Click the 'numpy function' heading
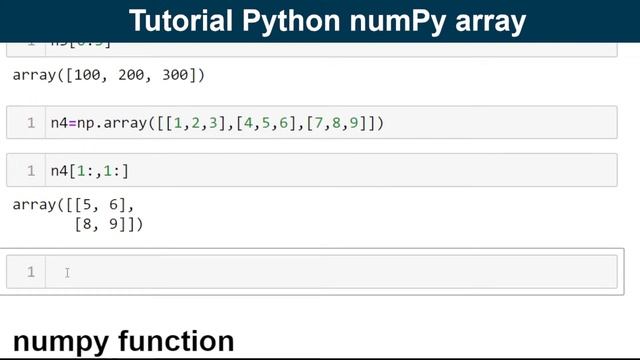 click(124, 341)
